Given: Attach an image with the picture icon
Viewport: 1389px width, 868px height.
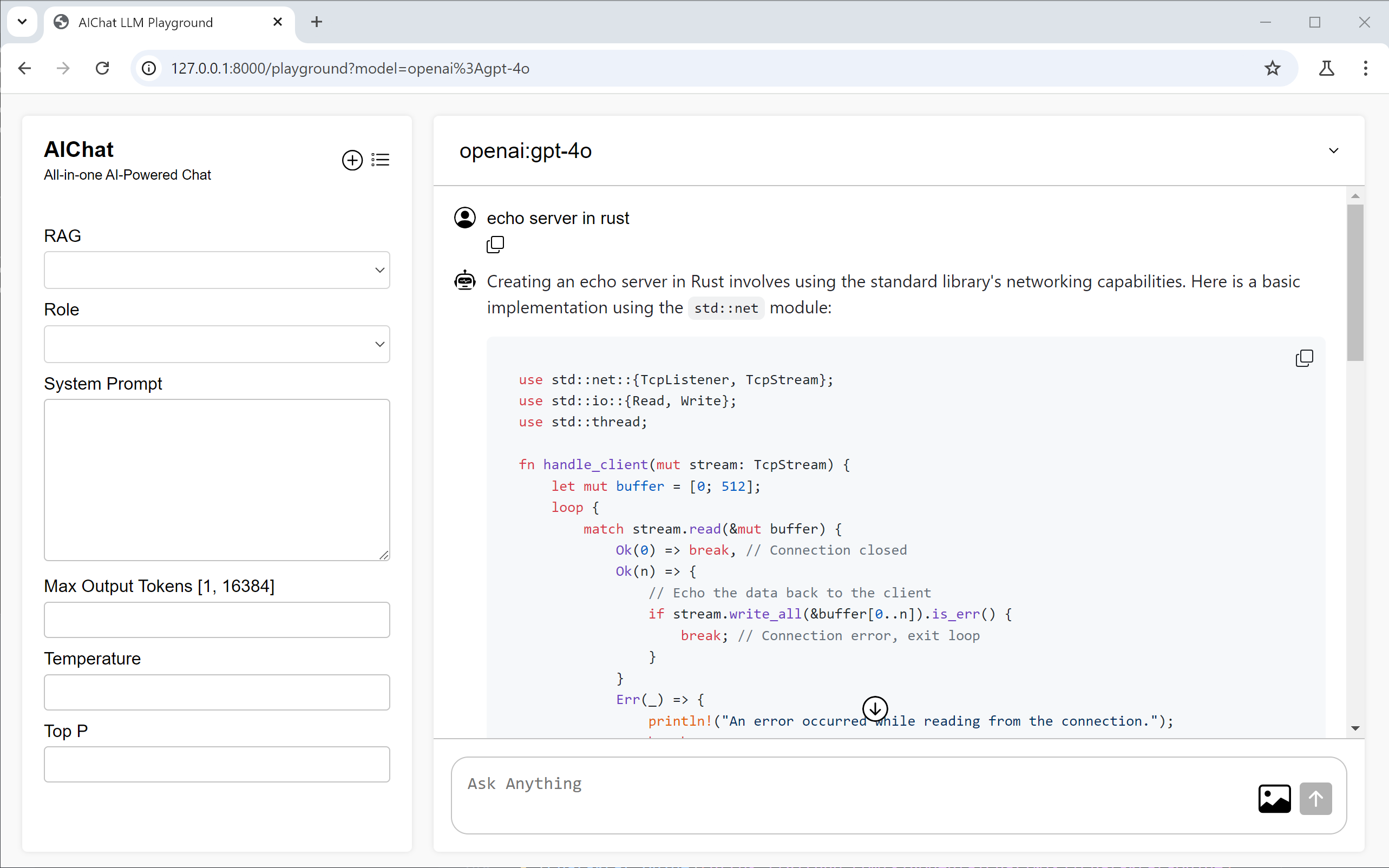Looking at the screenshot, I should pos(1274,798).
